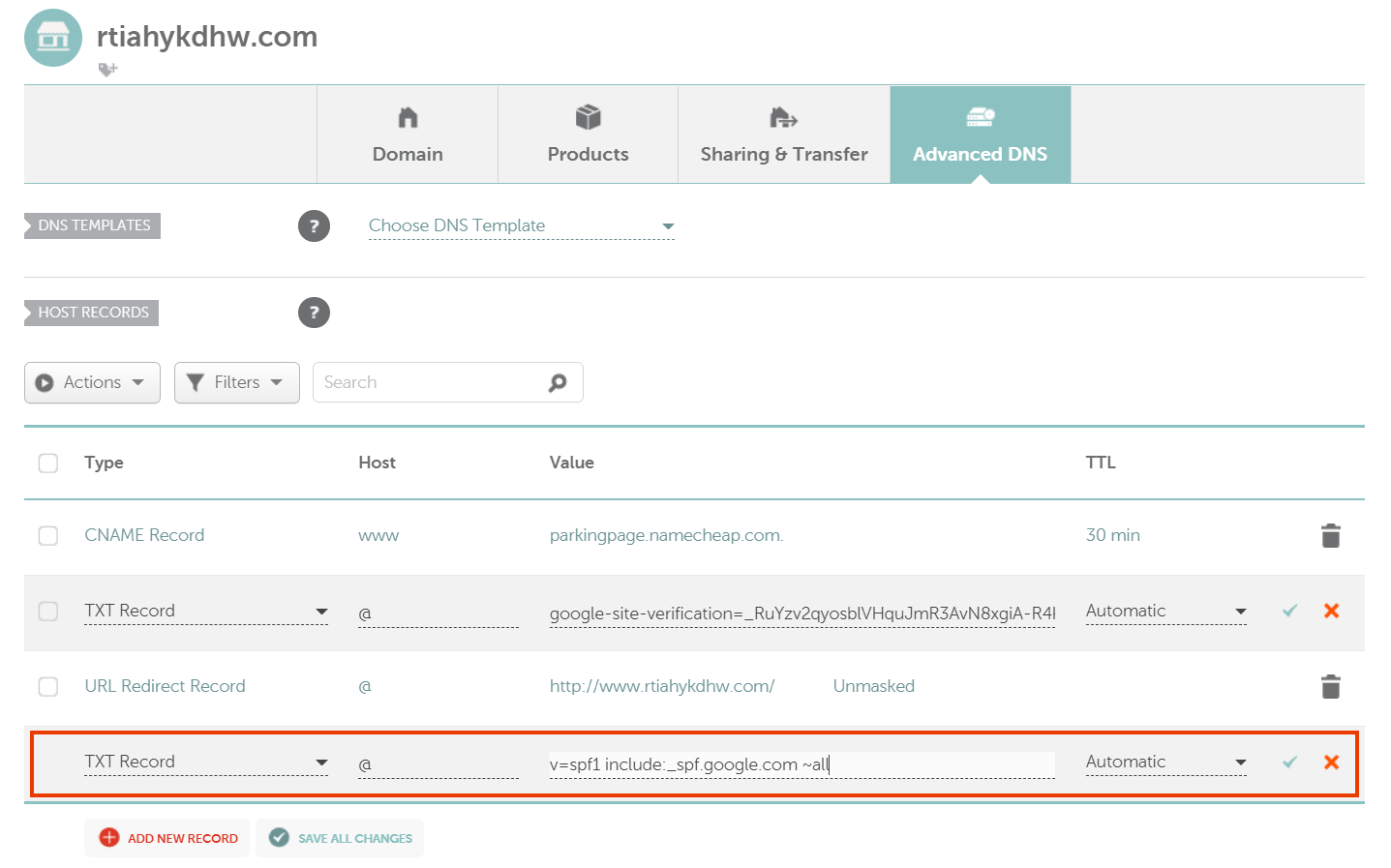Screen dimensions: 1391x868
Task: Tick the google-site-verification TXT Record checkbox
Action: (48, 611)
